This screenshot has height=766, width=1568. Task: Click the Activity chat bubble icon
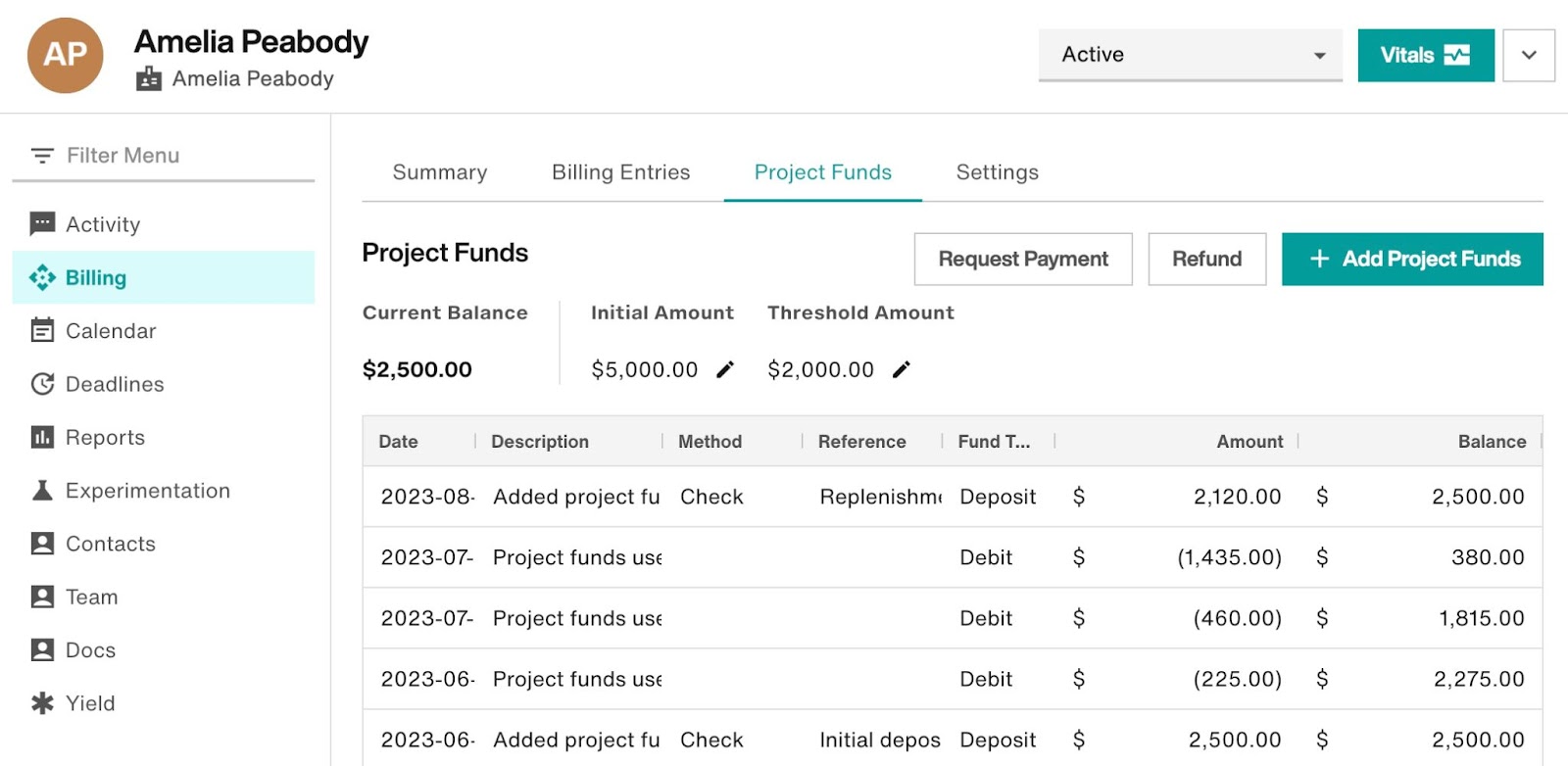[42, 224]
